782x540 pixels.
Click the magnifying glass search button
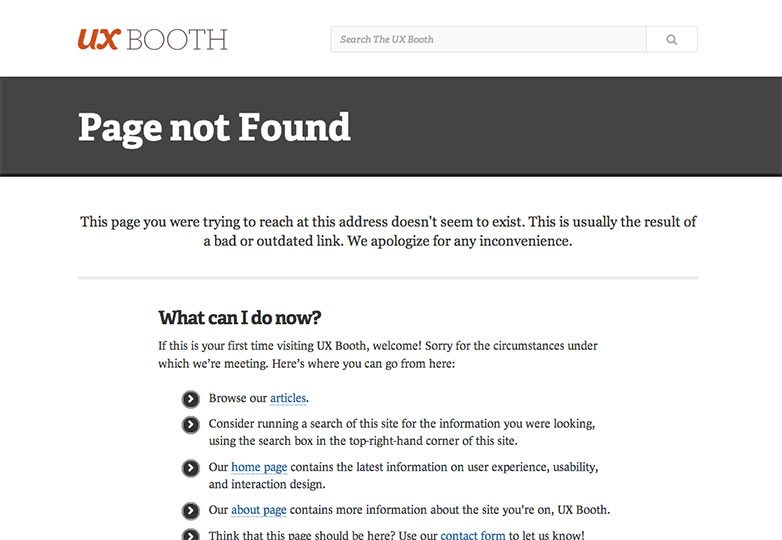coord(671,39)
